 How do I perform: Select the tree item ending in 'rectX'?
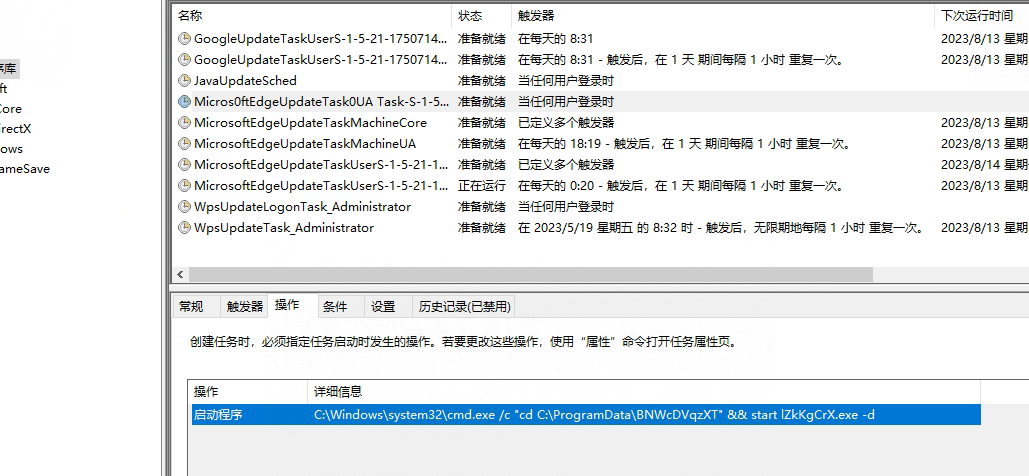16,129
